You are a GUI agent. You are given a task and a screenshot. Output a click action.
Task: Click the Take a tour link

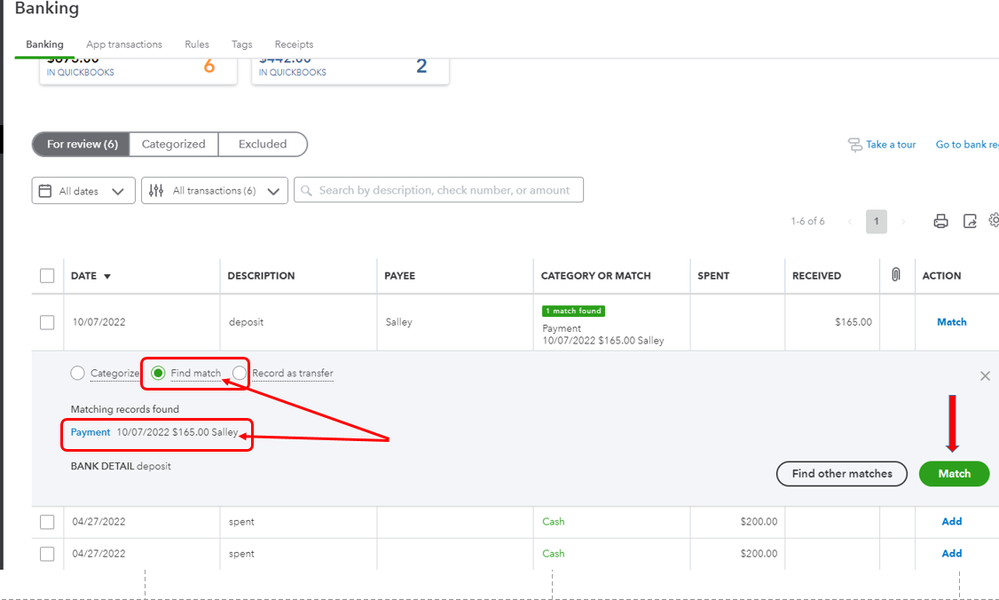[891, 145]
